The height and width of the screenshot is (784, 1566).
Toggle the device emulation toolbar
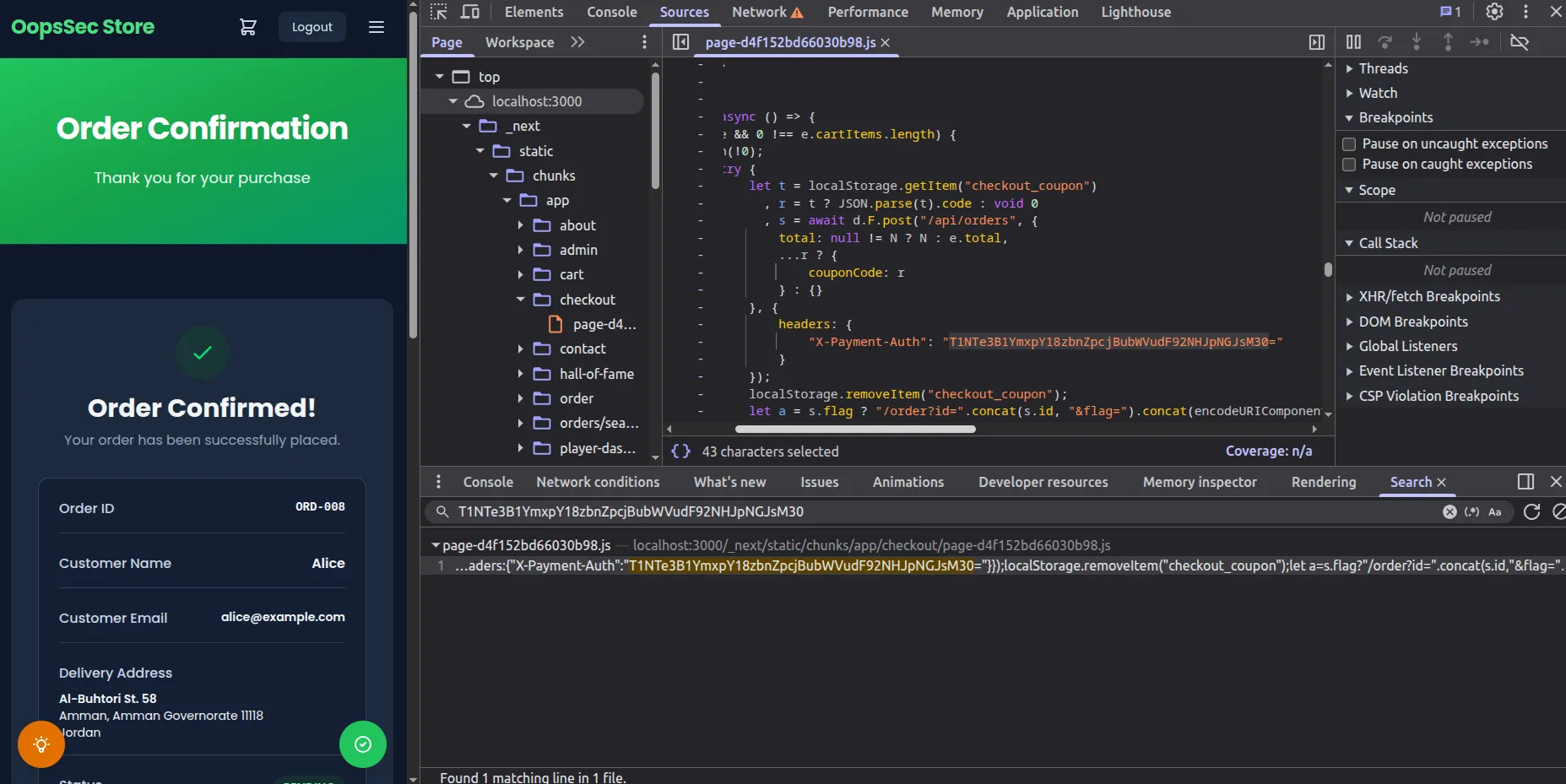pos(470,12)
